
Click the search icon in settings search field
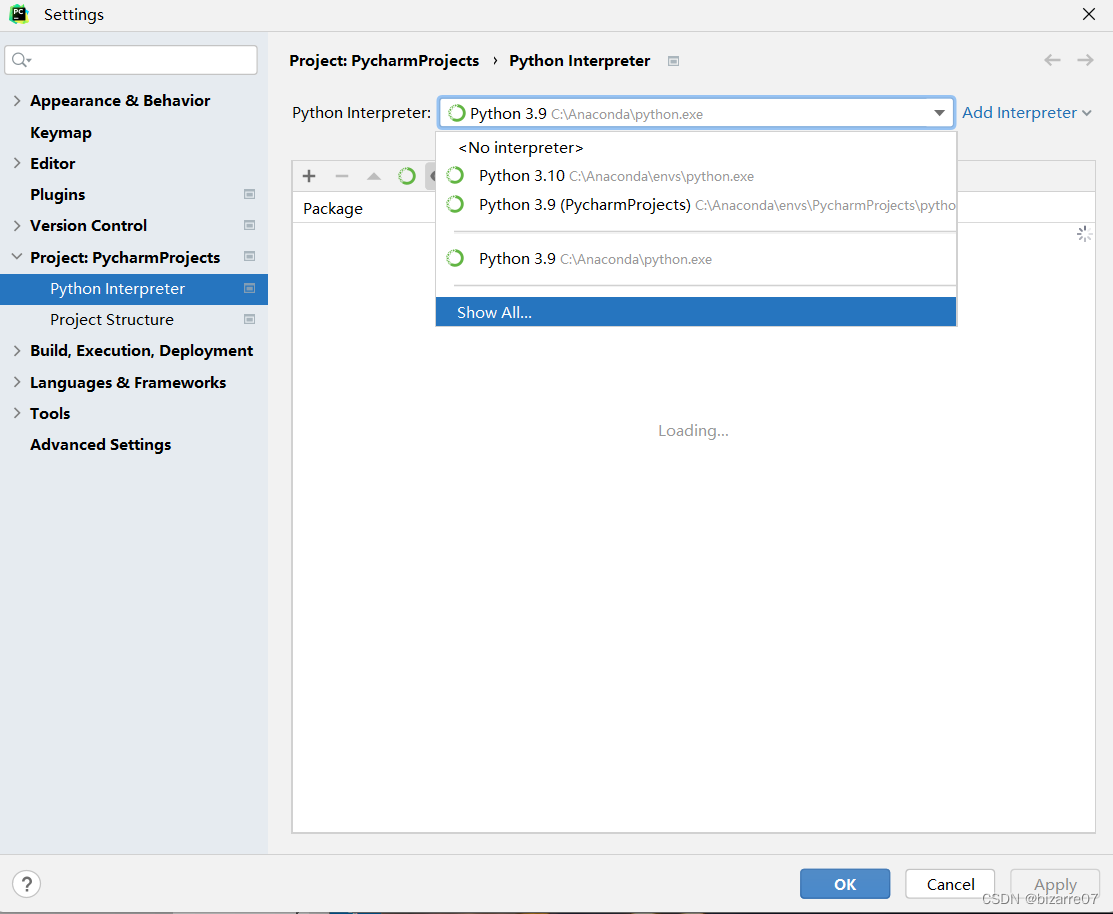tap(21, 60)
